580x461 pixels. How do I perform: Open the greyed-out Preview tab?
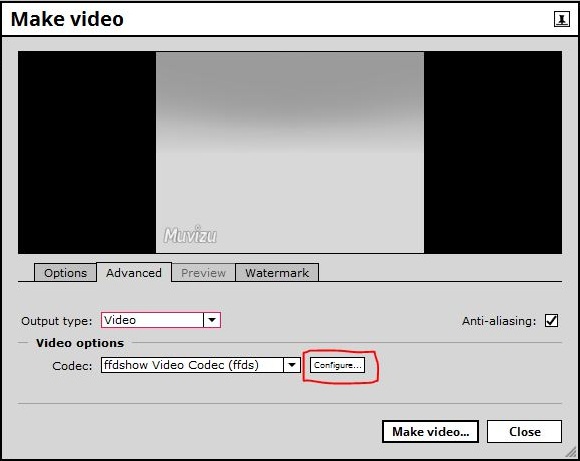click(x=203, y=273)
